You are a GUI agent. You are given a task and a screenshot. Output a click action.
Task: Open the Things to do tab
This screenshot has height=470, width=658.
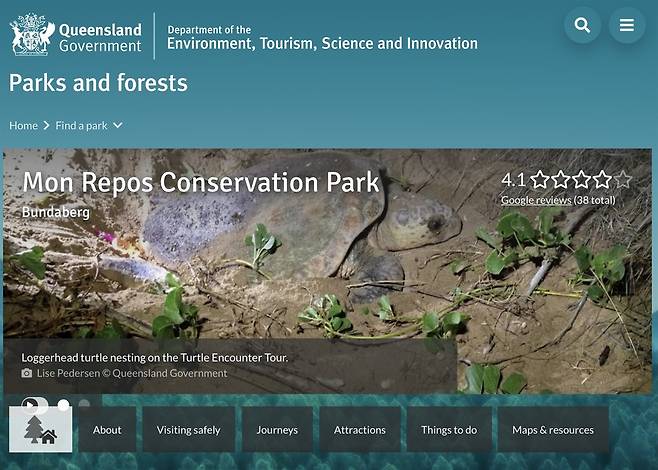coord(449,430)
